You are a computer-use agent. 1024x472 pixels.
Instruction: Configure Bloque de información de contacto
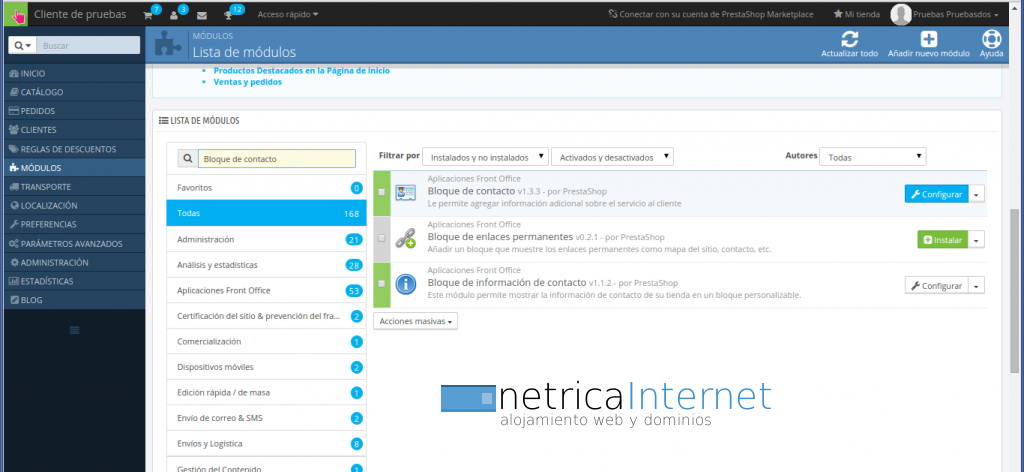pyautogui.click(x=936, y=285)
